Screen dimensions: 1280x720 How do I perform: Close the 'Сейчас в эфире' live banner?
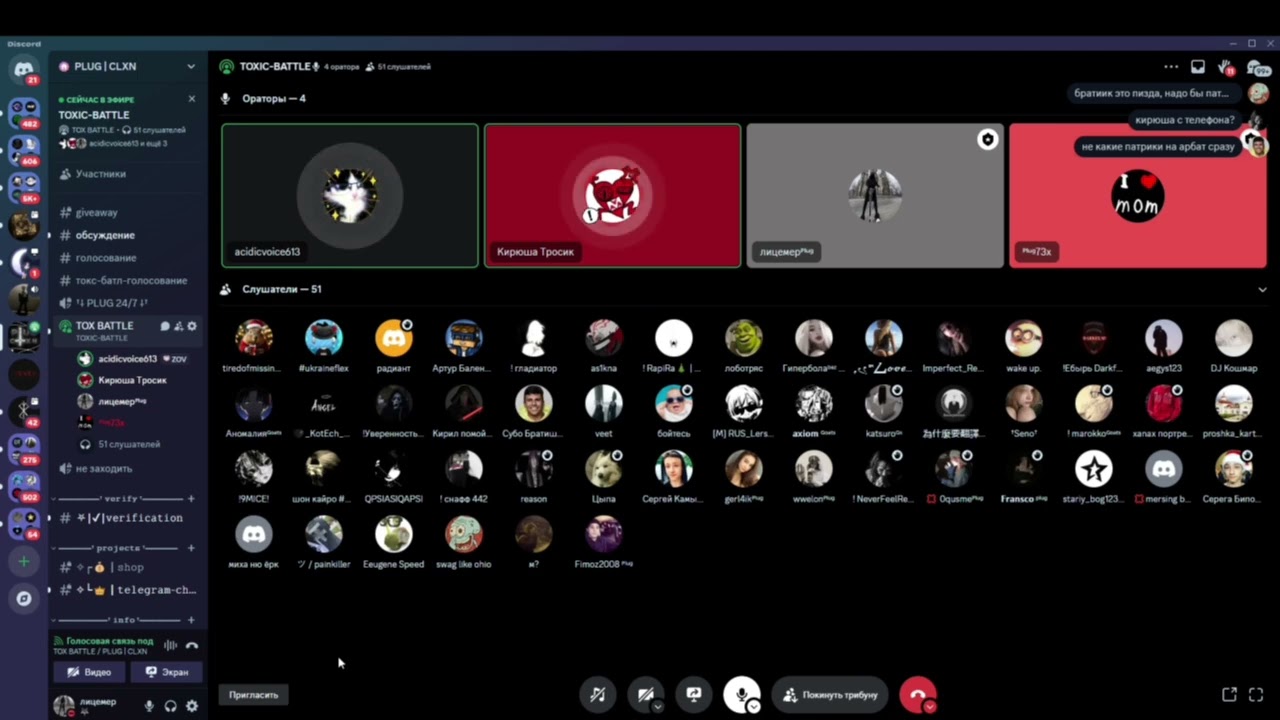pyautogui.click(x=192, y=99)
